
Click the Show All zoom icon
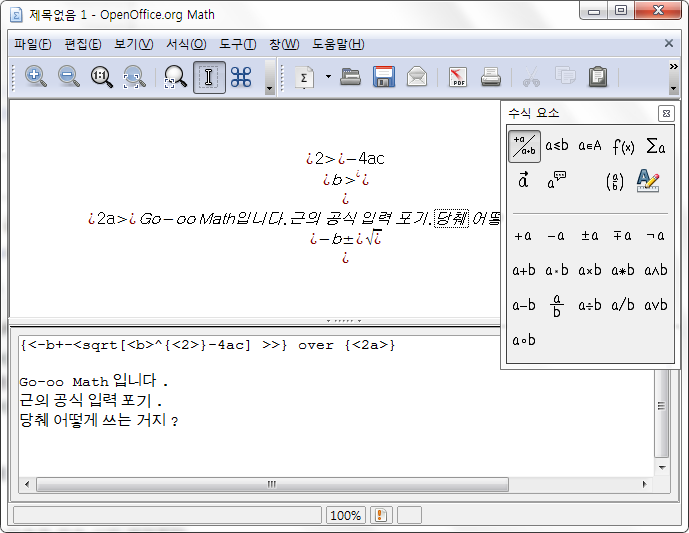134,77
